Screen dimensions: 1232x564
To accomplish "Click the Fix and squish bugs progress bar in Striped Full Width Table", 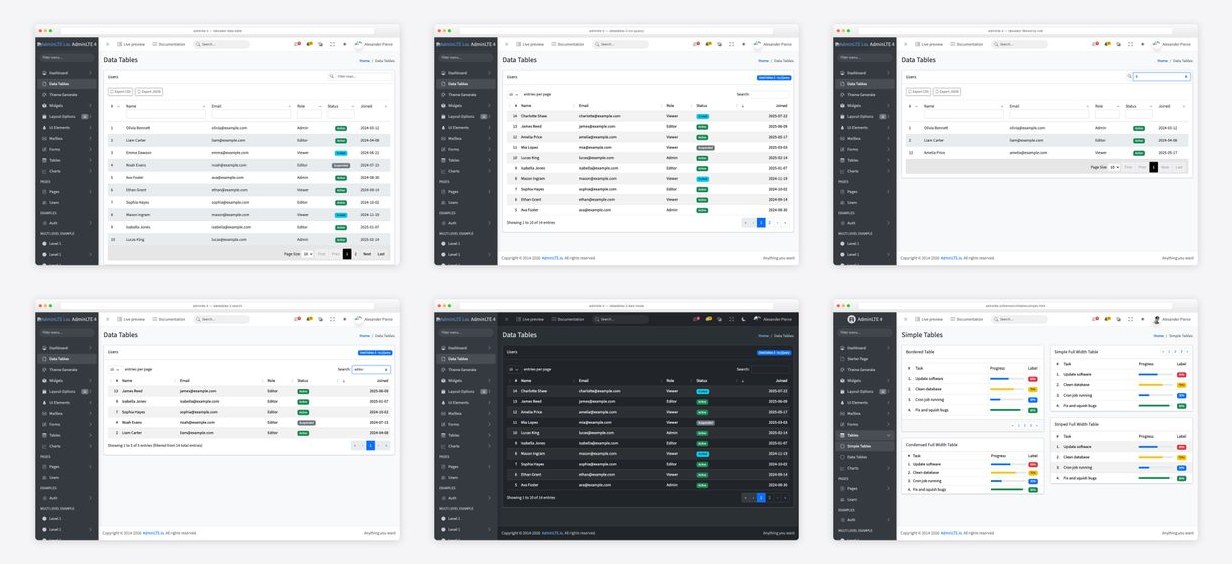I will (1155, 478).
